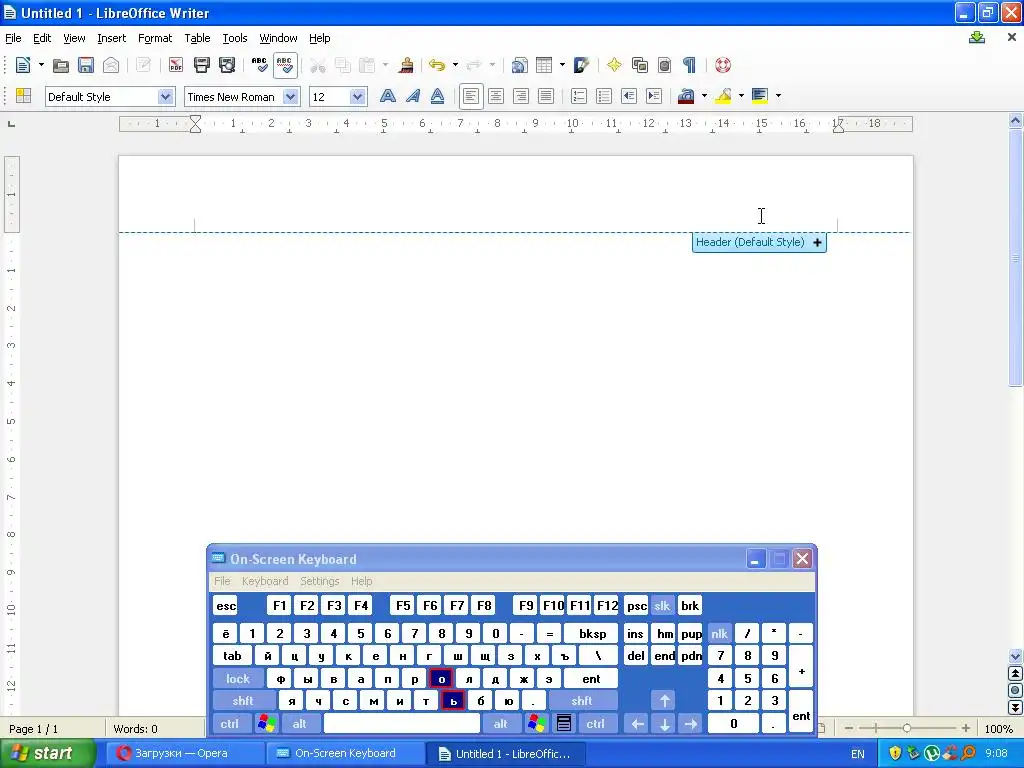Viewport: 1024px width, 768px height.
Task: Click the update download icon near Help
Action: [x=977, y=37]
